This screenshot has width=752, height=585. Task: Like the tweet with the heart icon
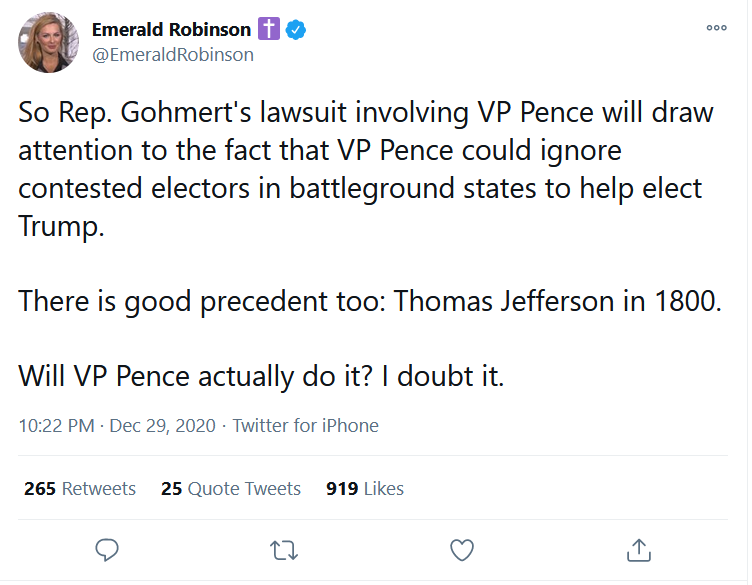(462, 550)
